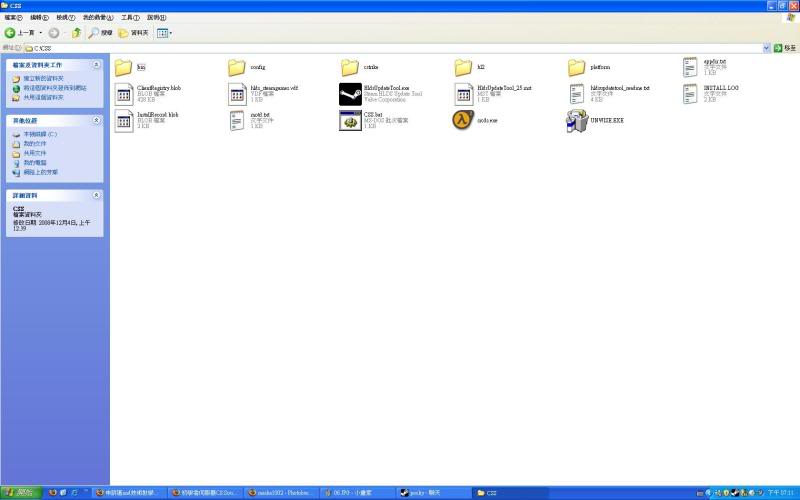The width and height of the screenshot is (800, 500).
Task: Select the ClientRegistry.blob file icon
Action: [123, 94]
